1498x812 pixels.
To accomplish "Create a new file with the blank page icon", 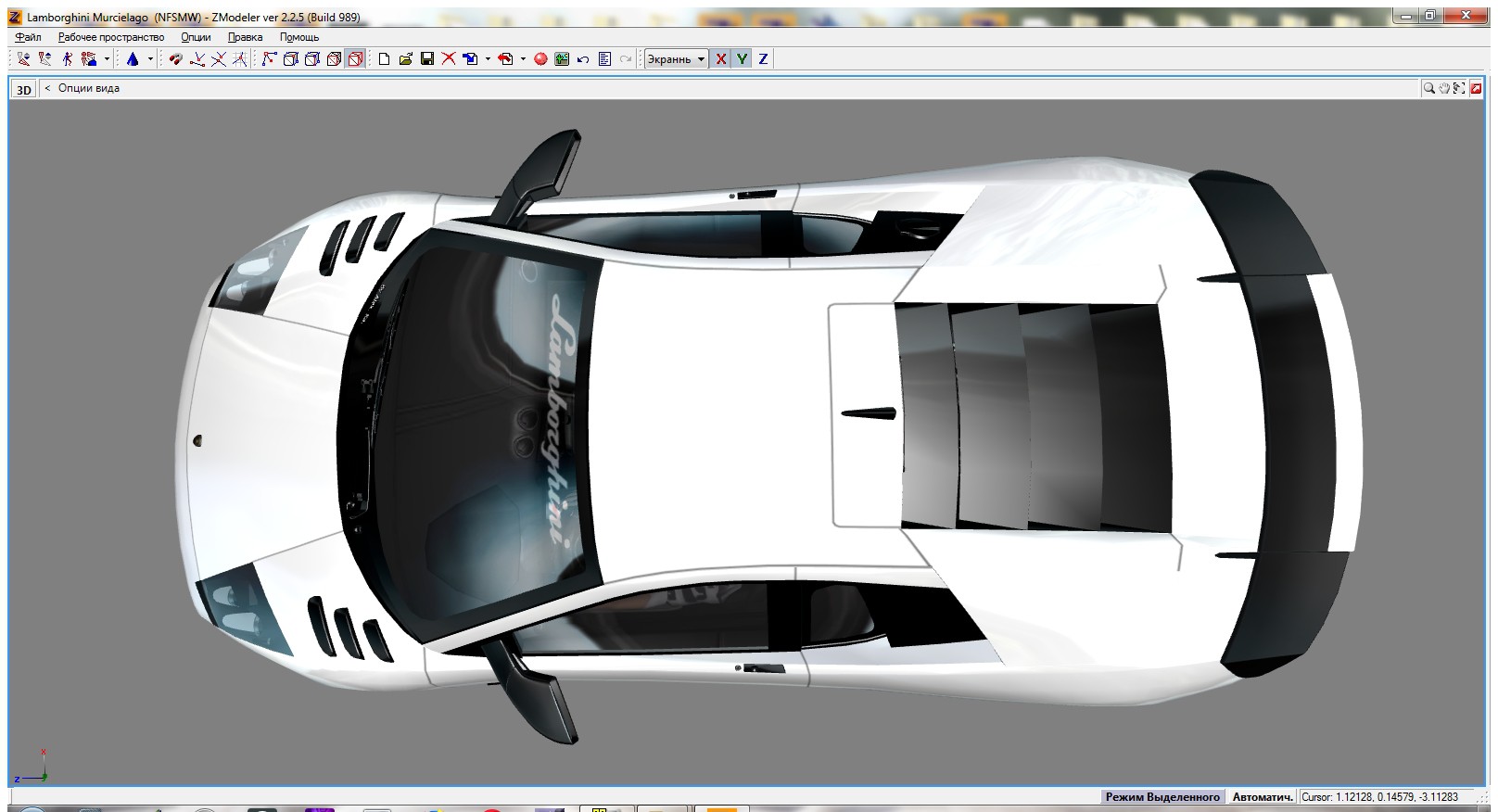I will [385, 59].
